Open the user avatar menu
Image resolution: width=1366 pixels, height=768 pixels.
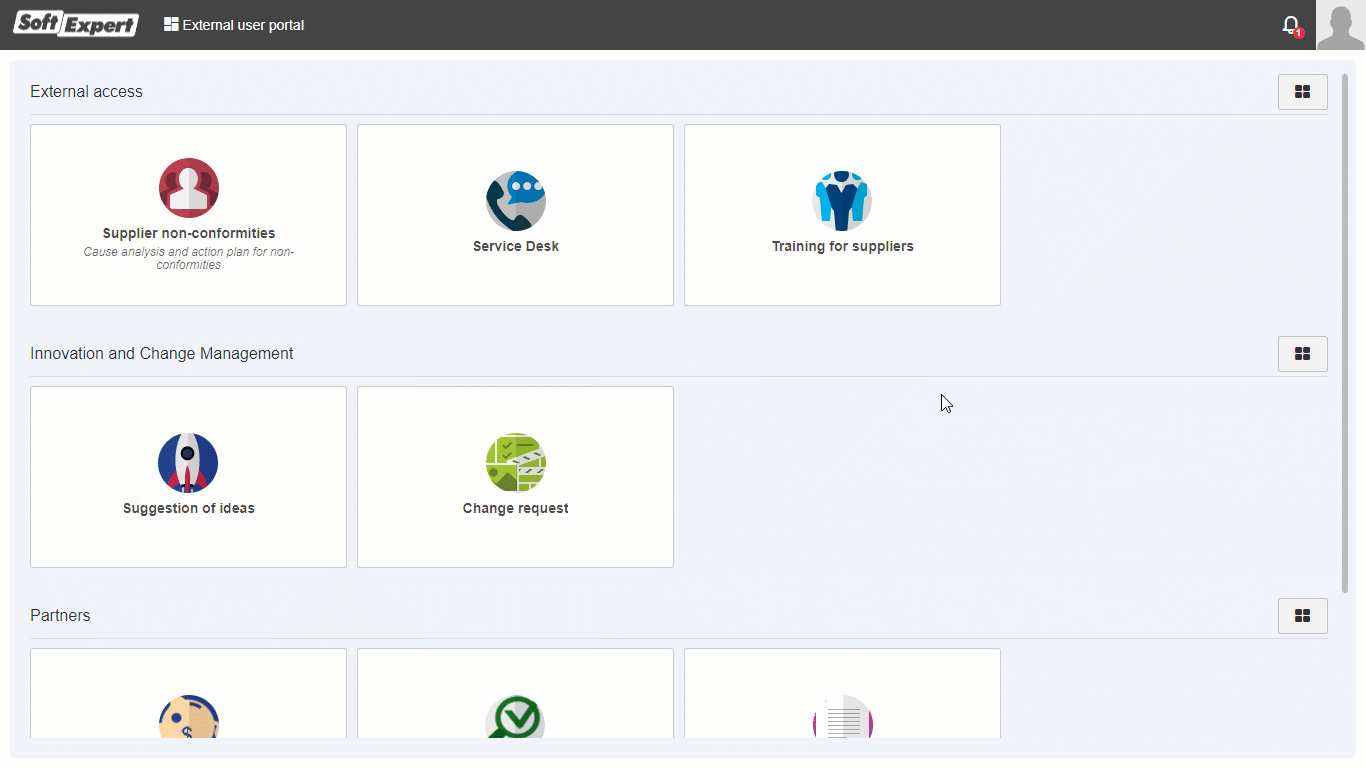1341,25
